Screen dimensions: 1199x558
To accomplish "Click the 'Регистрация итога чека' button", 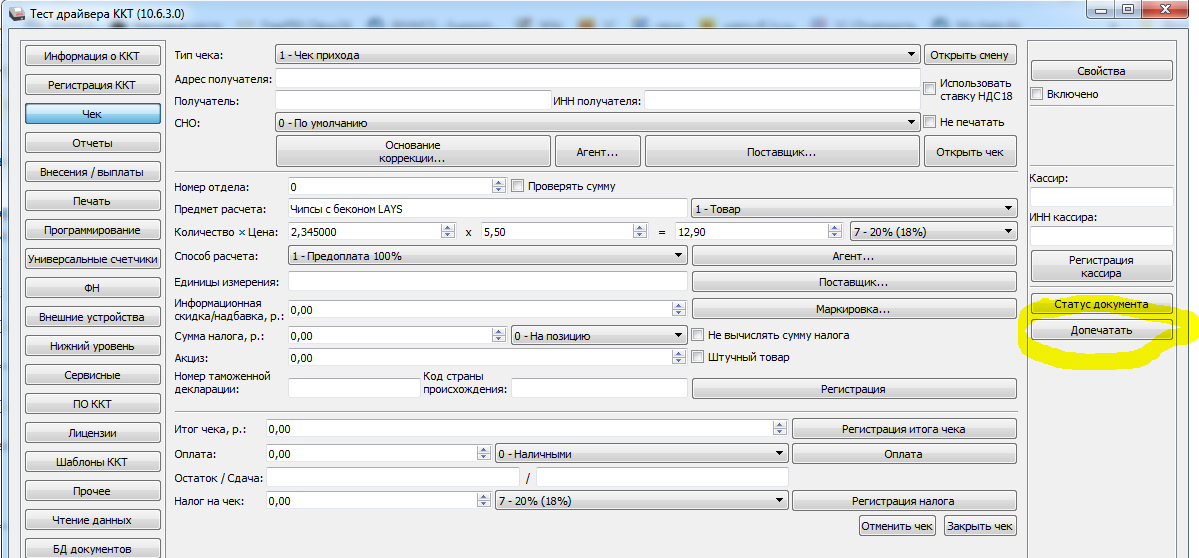I will click(x=904, y=429).
